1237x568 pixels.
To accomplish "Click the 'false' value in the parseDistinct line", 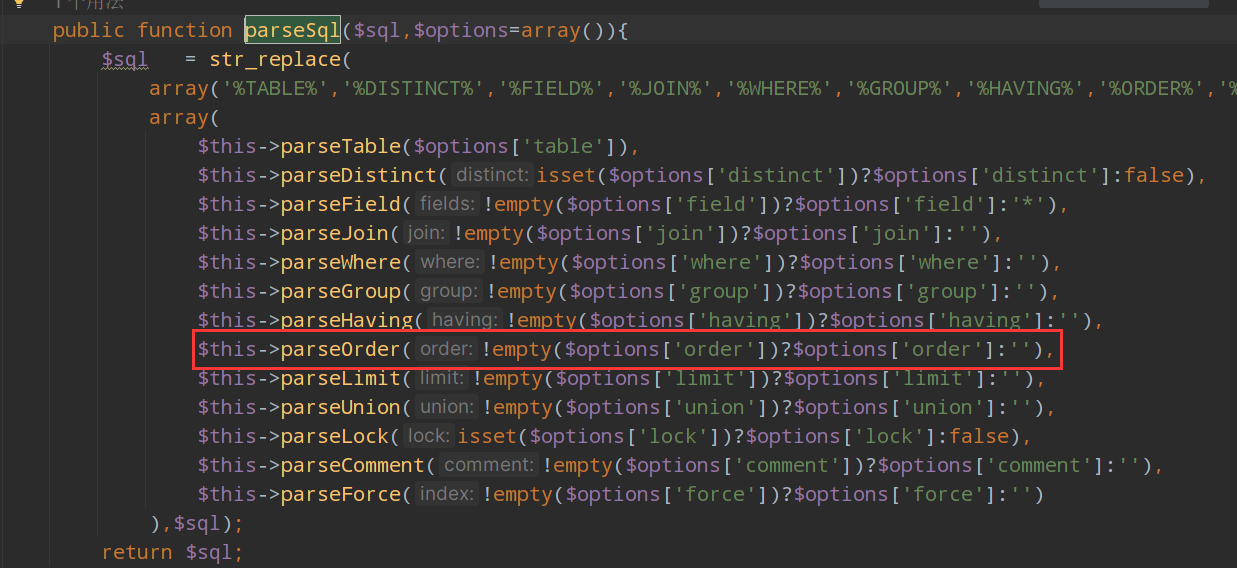I will 1154,175.
